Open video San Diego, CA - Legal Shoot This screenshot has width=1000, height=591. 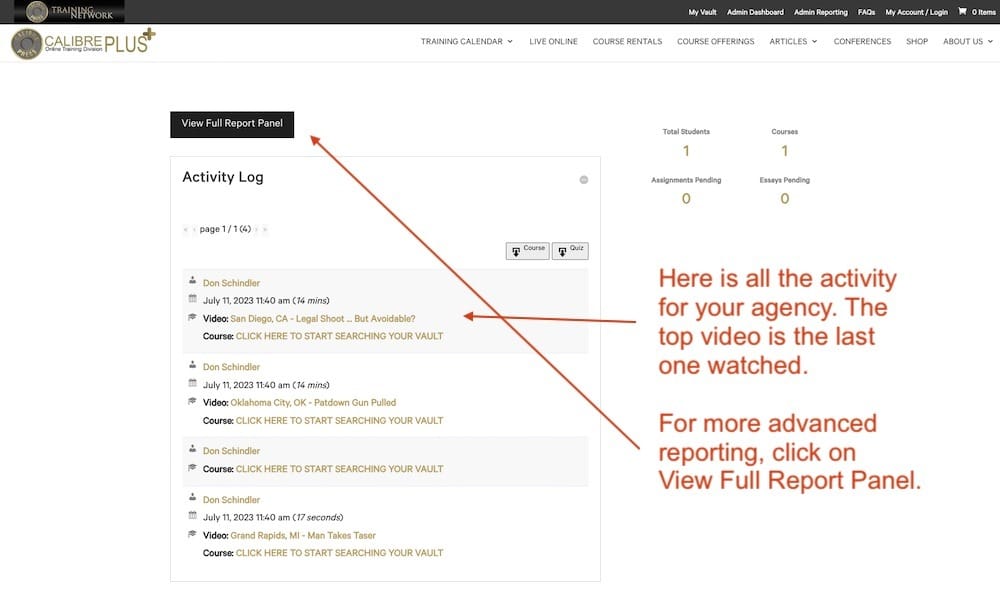click(323, 318)
